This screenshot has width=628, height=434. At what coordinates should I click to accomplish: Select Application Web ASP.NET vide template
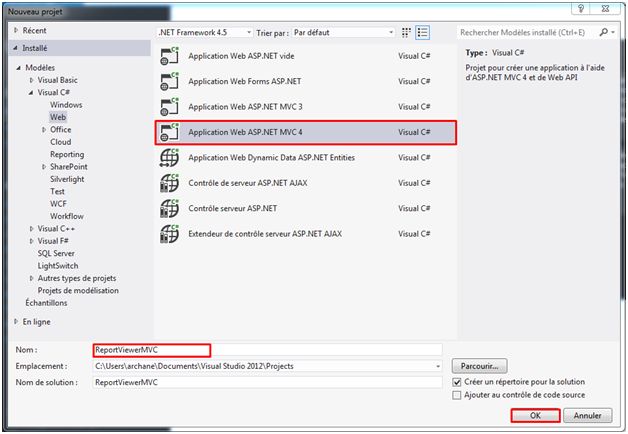pyautogui.click(x=306, y=56)
